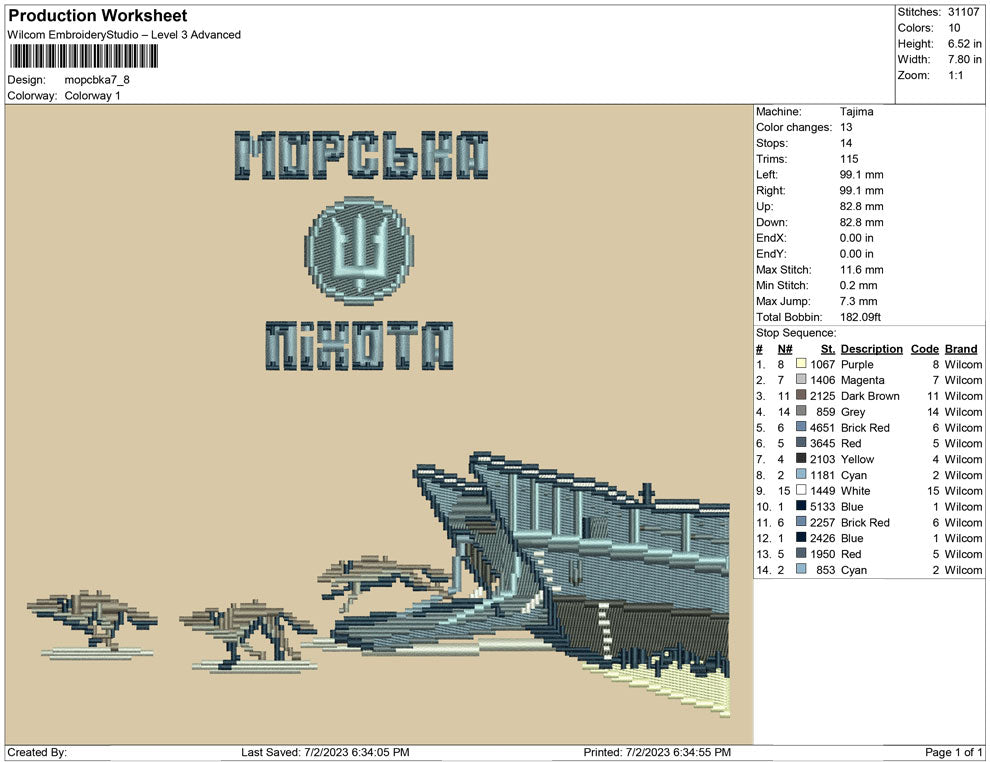
Task: Click the Brand column header
Action: 961,349
